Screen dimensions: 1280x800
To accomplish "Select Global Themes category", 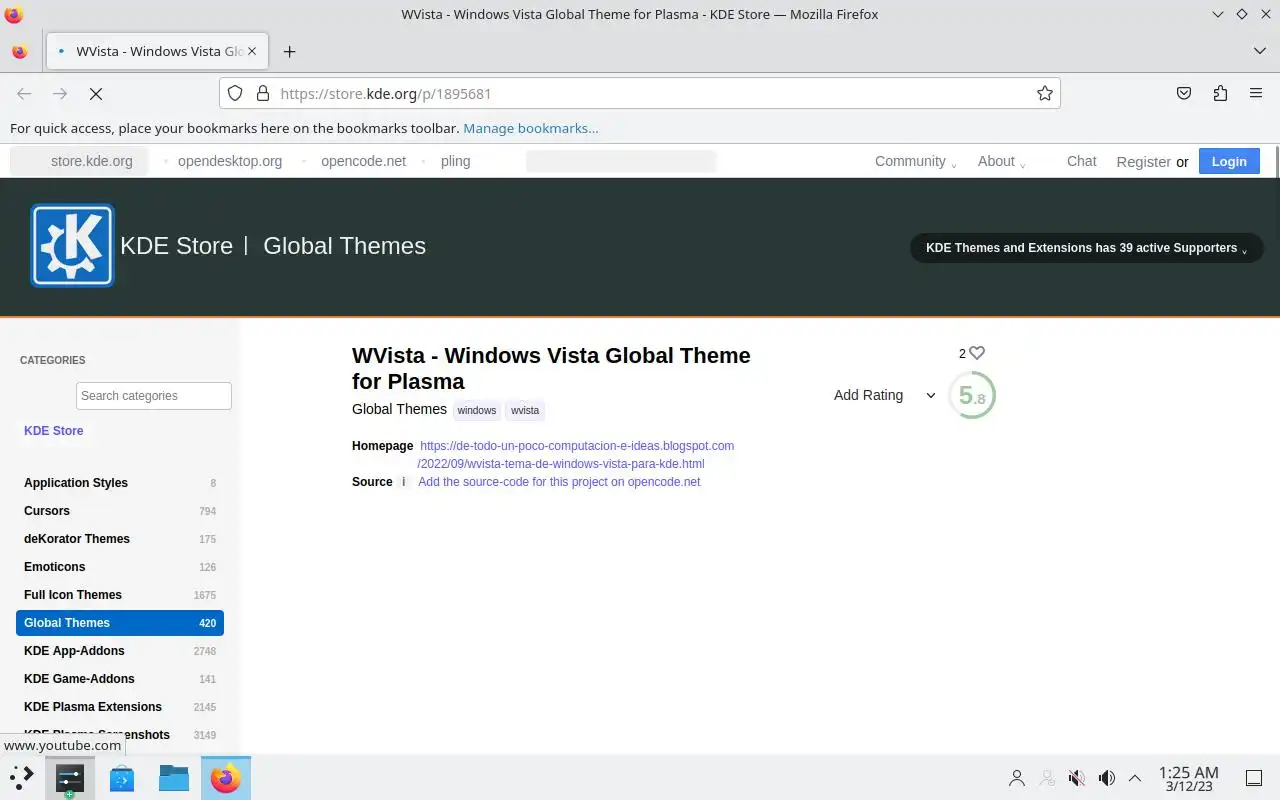I will click(x=120, y=623).
